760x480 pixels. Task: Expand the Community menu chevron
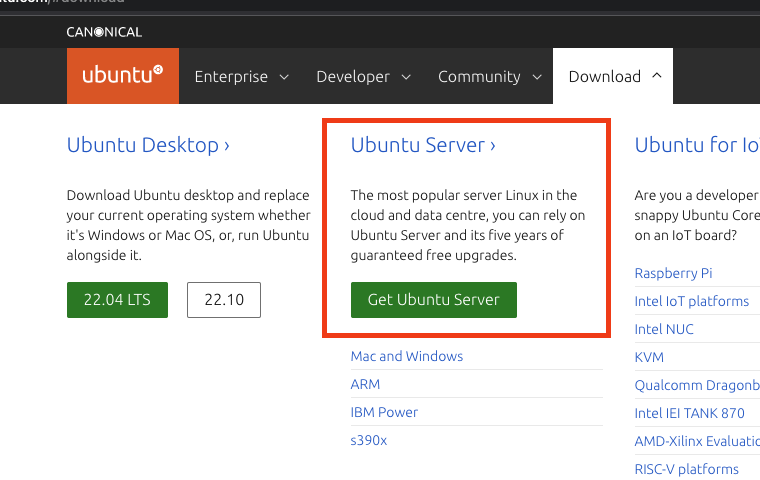pos(537,77)
